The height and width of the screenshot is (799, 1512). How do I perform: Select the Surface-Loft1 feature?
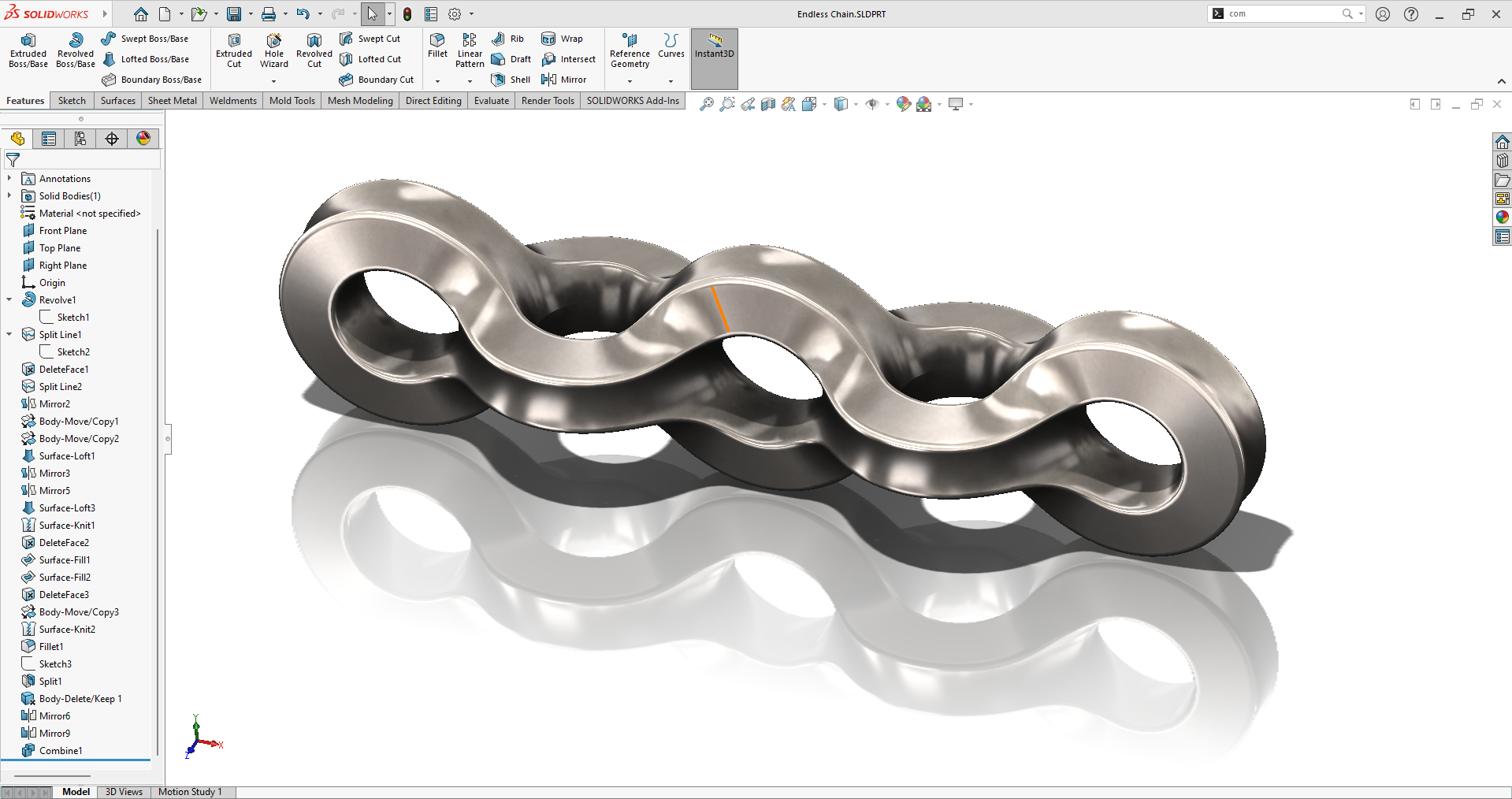(67, 456)
